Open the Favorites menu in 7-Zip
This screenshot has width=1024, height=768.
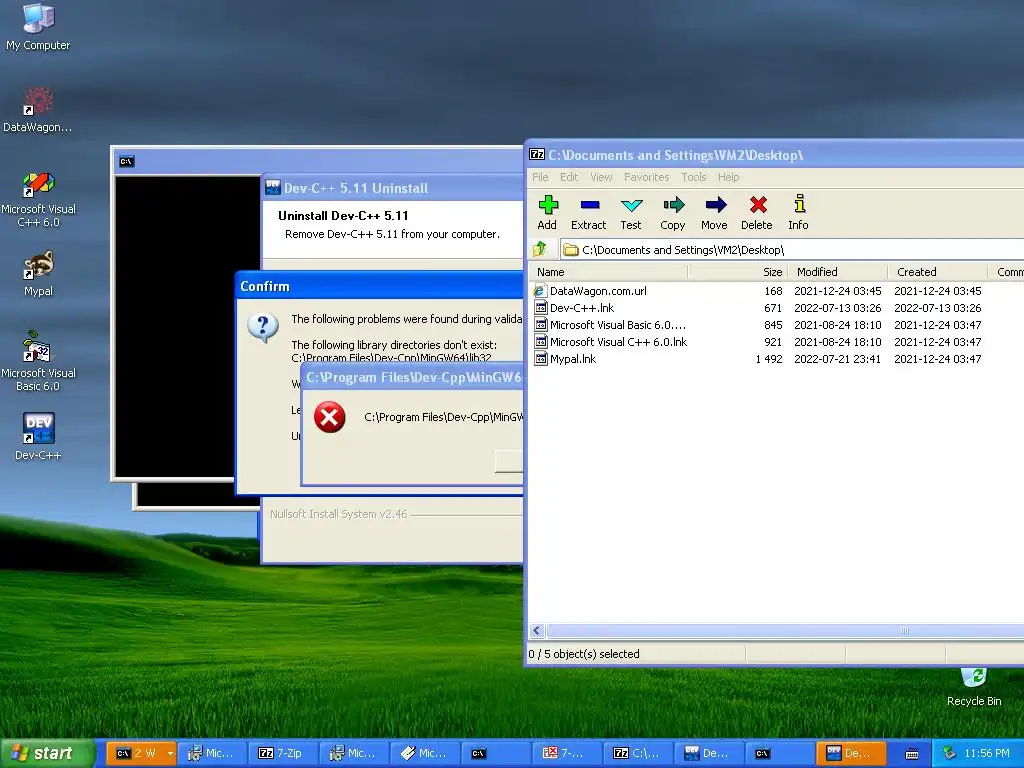click(646, 177)
